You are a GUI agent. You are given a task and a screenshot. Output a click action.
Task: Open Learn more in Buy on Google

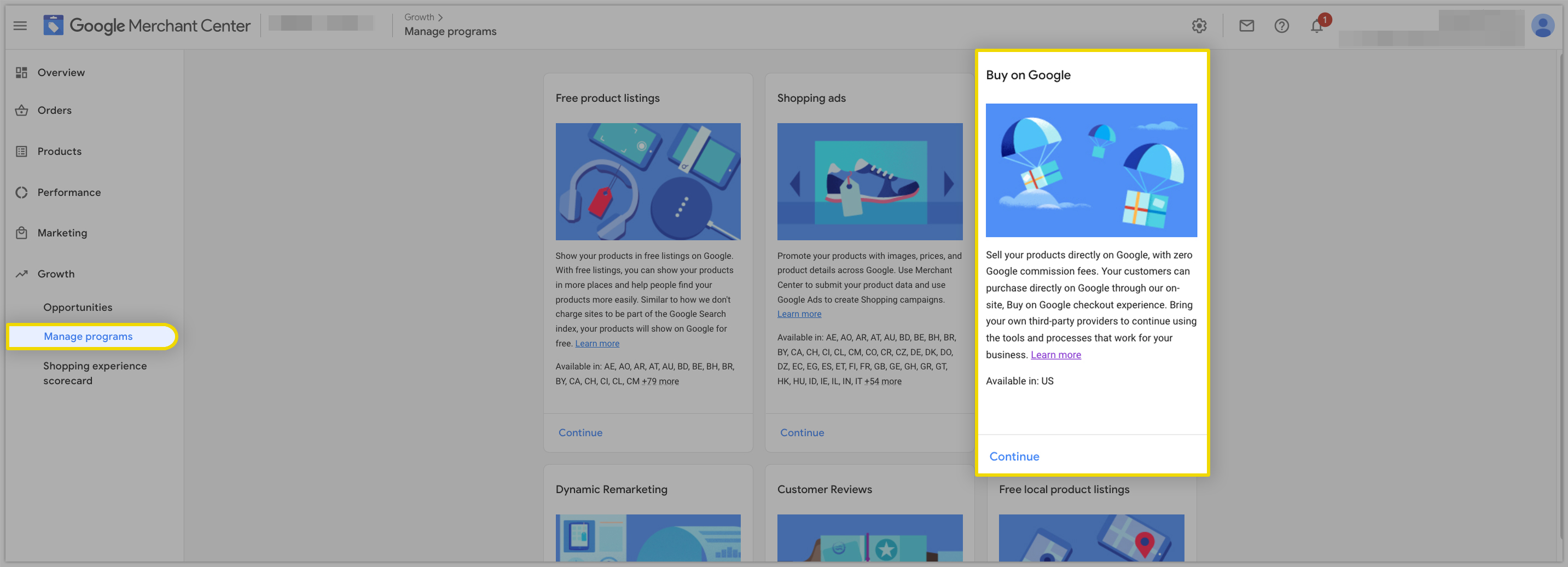click(x=1056, y=355)
